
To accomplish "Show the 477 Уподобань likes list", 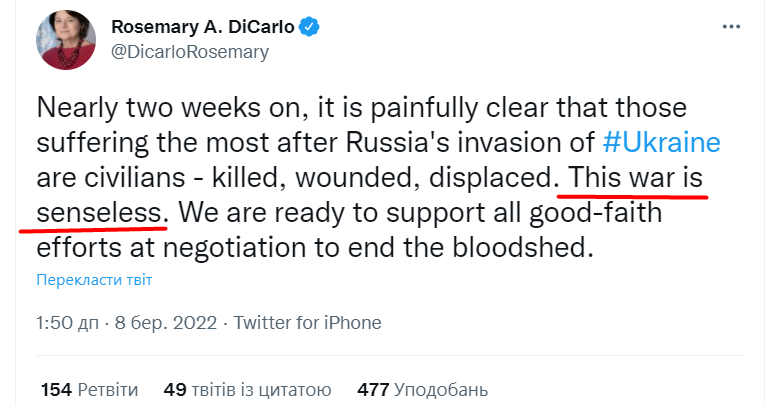I will 422,388.
